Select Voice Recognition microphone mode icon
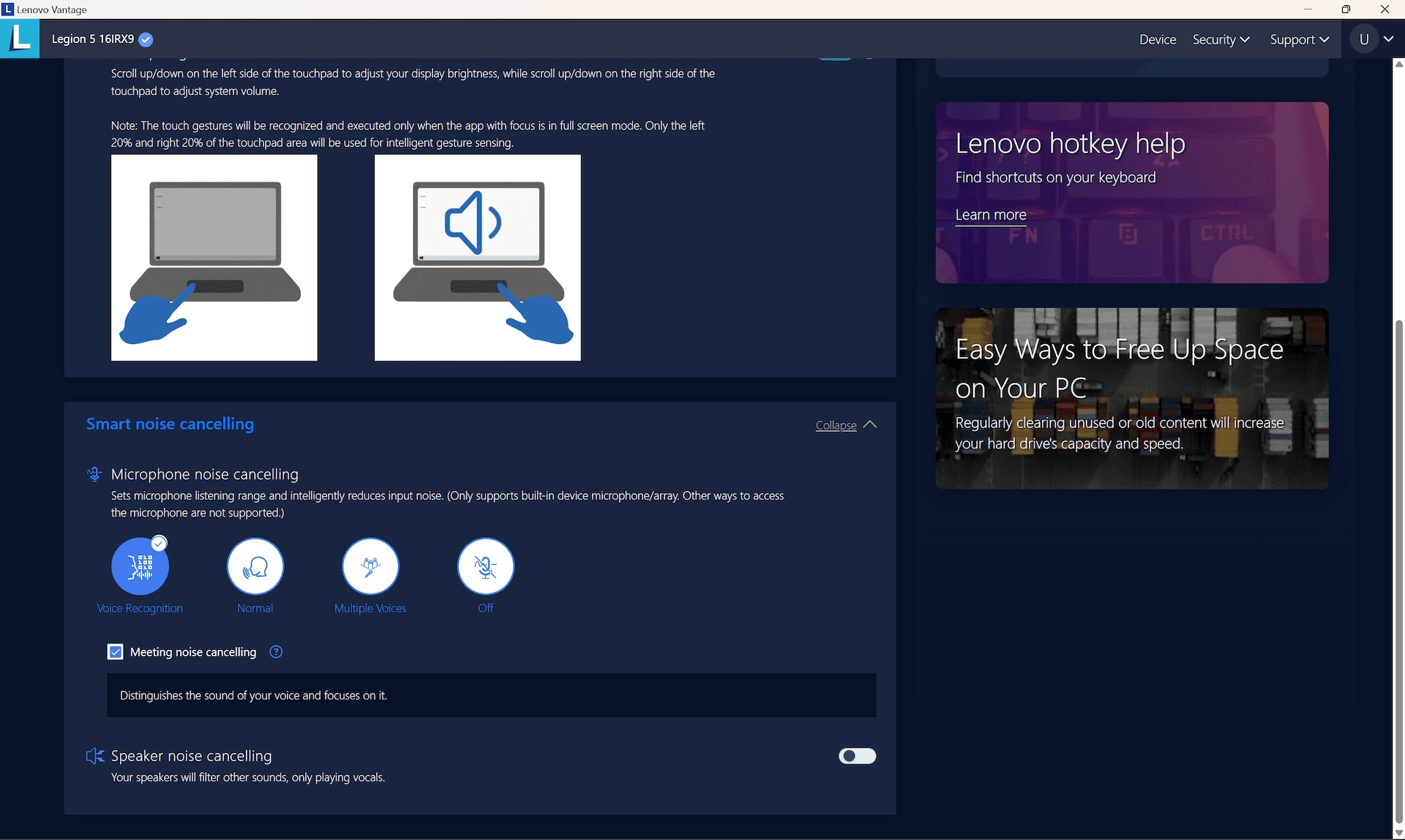This screenshot has width=1405, height=840. 140,566
